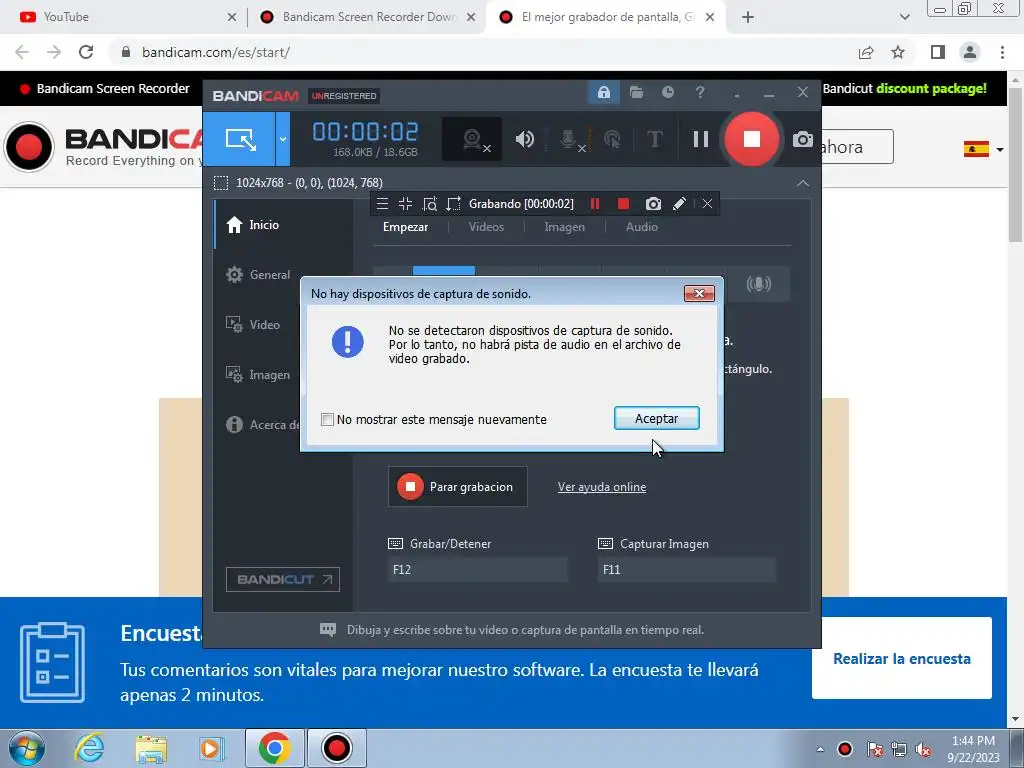Click the Grabar/Detener F12 hotkey field
This screenshot has width=1024, height=768.
(x=478, y=569)
